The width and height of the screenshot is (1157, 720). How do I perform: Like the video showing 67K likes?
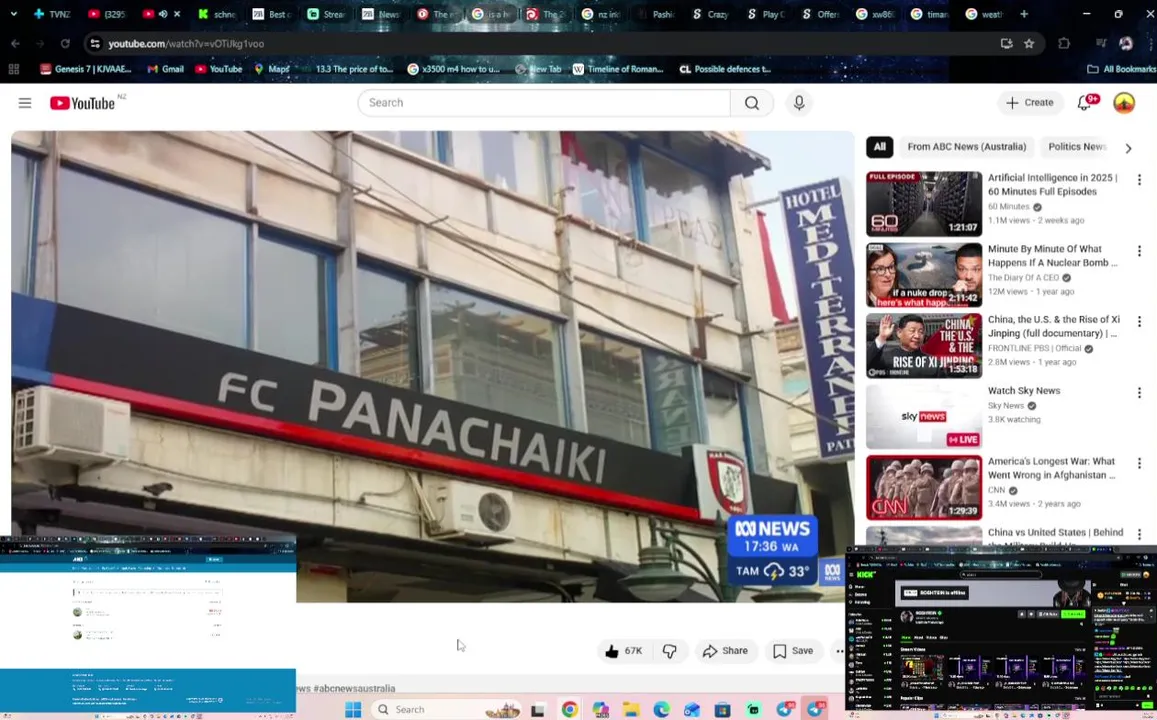624,651
